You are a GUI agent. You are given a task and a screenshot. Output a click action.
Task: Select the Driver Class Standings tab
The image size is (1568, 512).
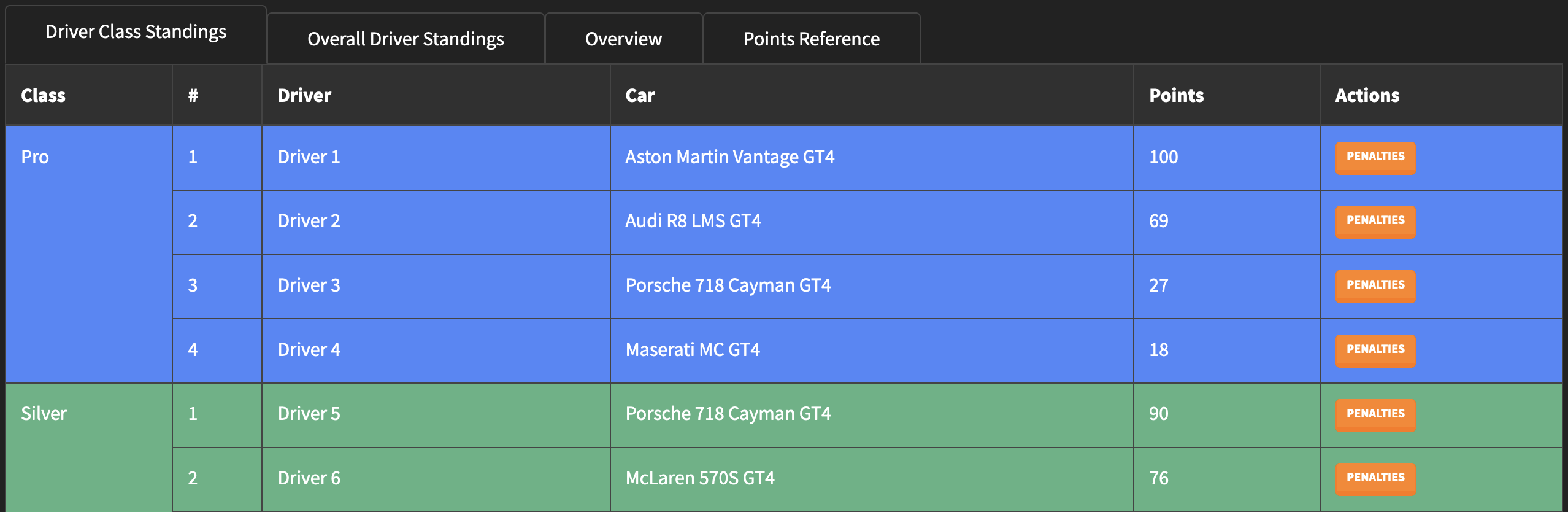[x=136, y=32]
